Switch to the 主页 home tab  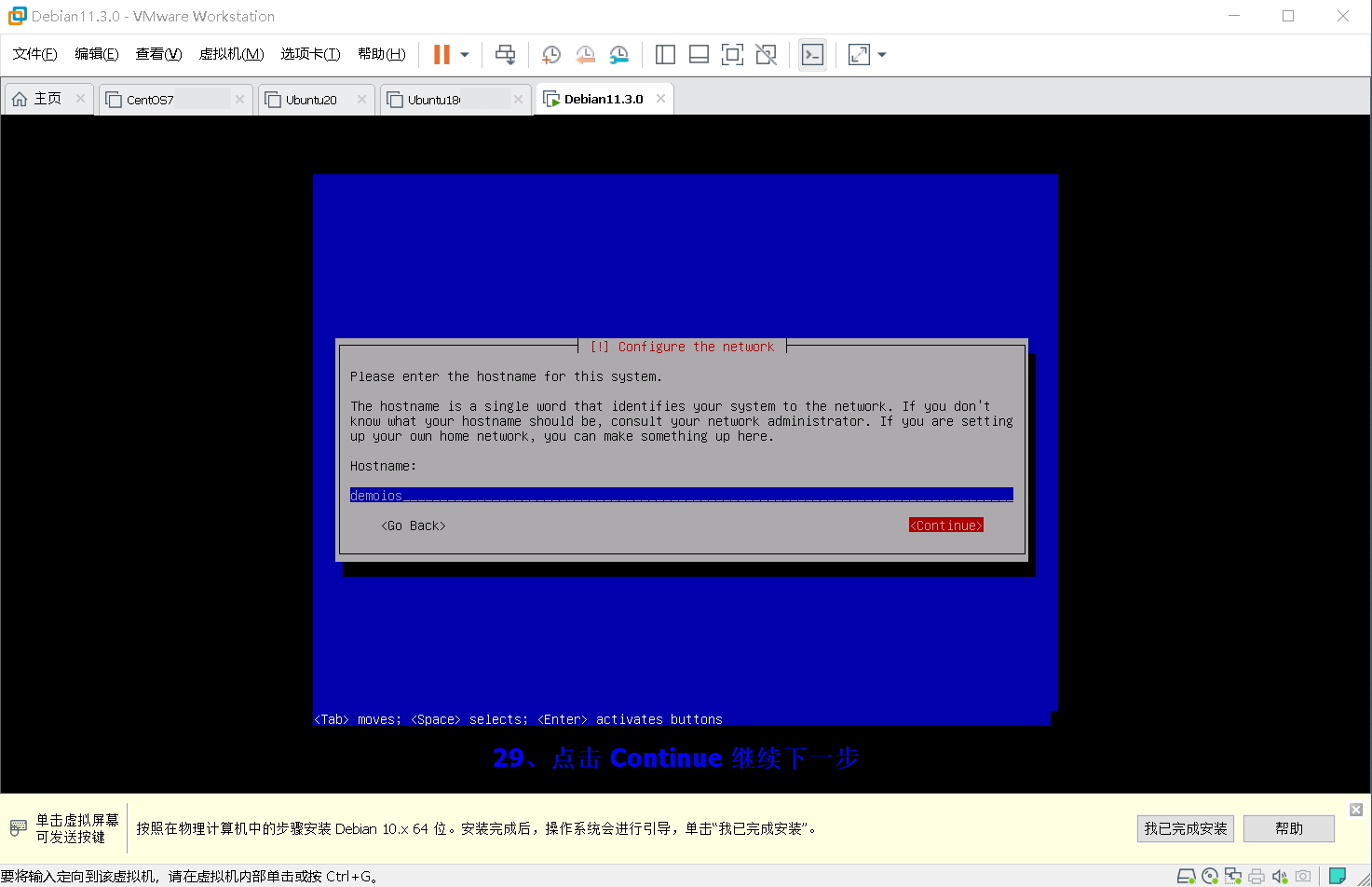[x=48, y=99]
